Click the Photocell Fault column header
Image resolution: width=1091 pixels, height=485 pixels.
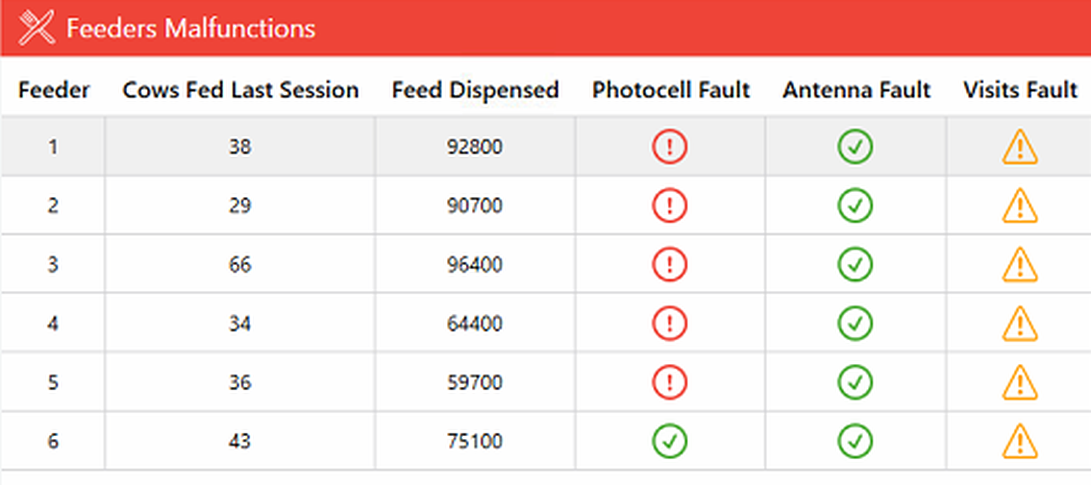click(x=670, y=90)
